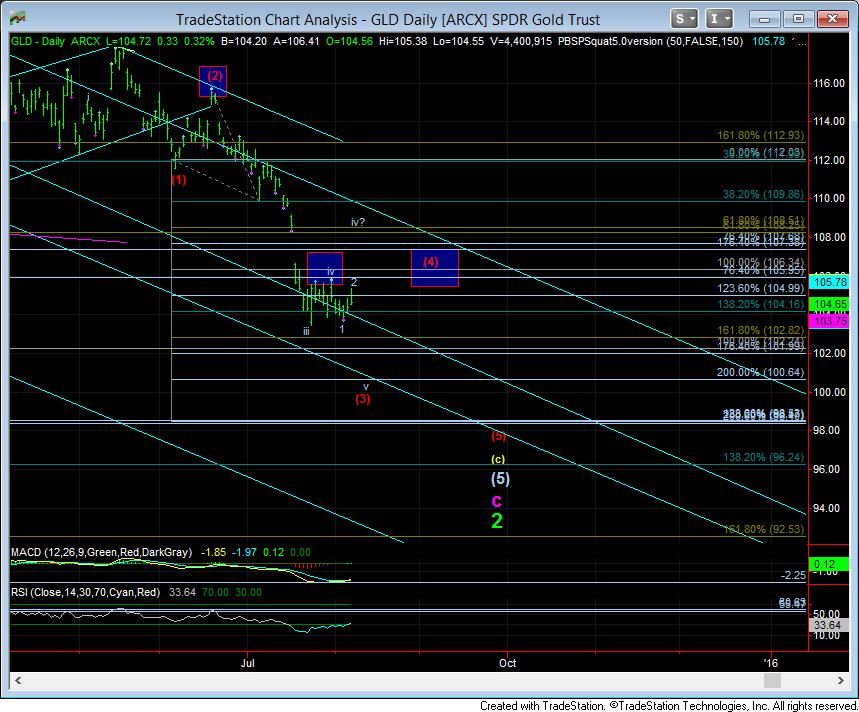Click the 105.78 price marker on axis
859x712 pixels.
point(824,285)
